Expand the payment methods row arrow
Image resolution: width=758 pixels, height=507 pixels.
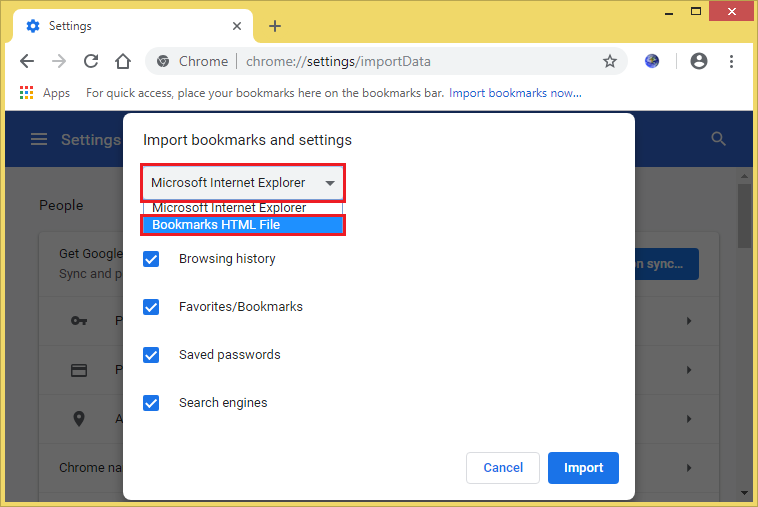coord(689,370)
